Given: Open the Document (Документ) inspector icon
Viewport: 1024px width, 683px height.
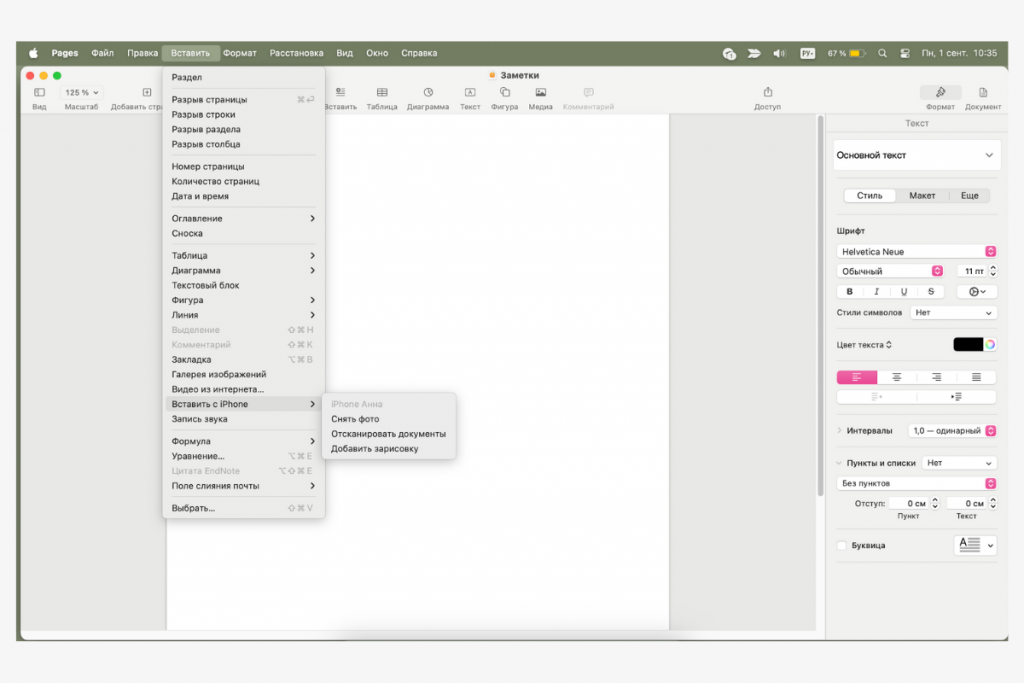Looking at the screenshot, I should (983, 93).
